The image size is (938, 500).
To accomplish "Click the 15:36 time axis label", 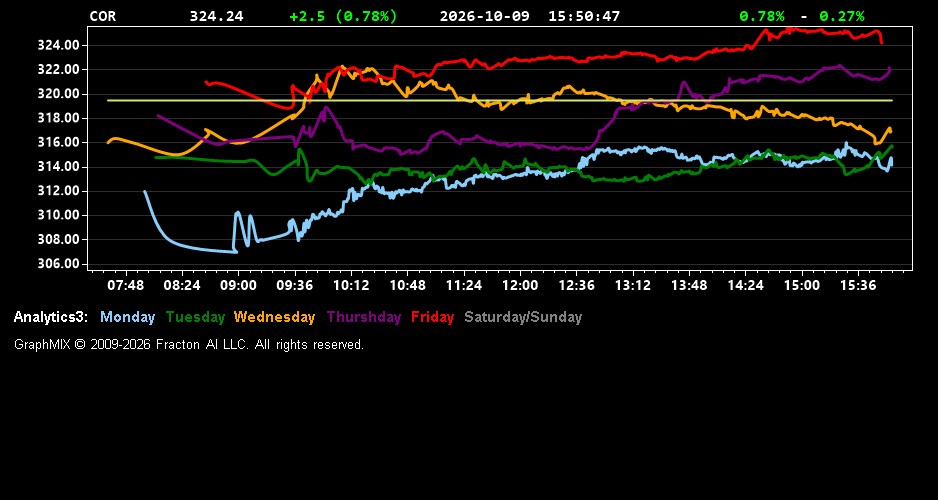I will click(x=858, y=286).
